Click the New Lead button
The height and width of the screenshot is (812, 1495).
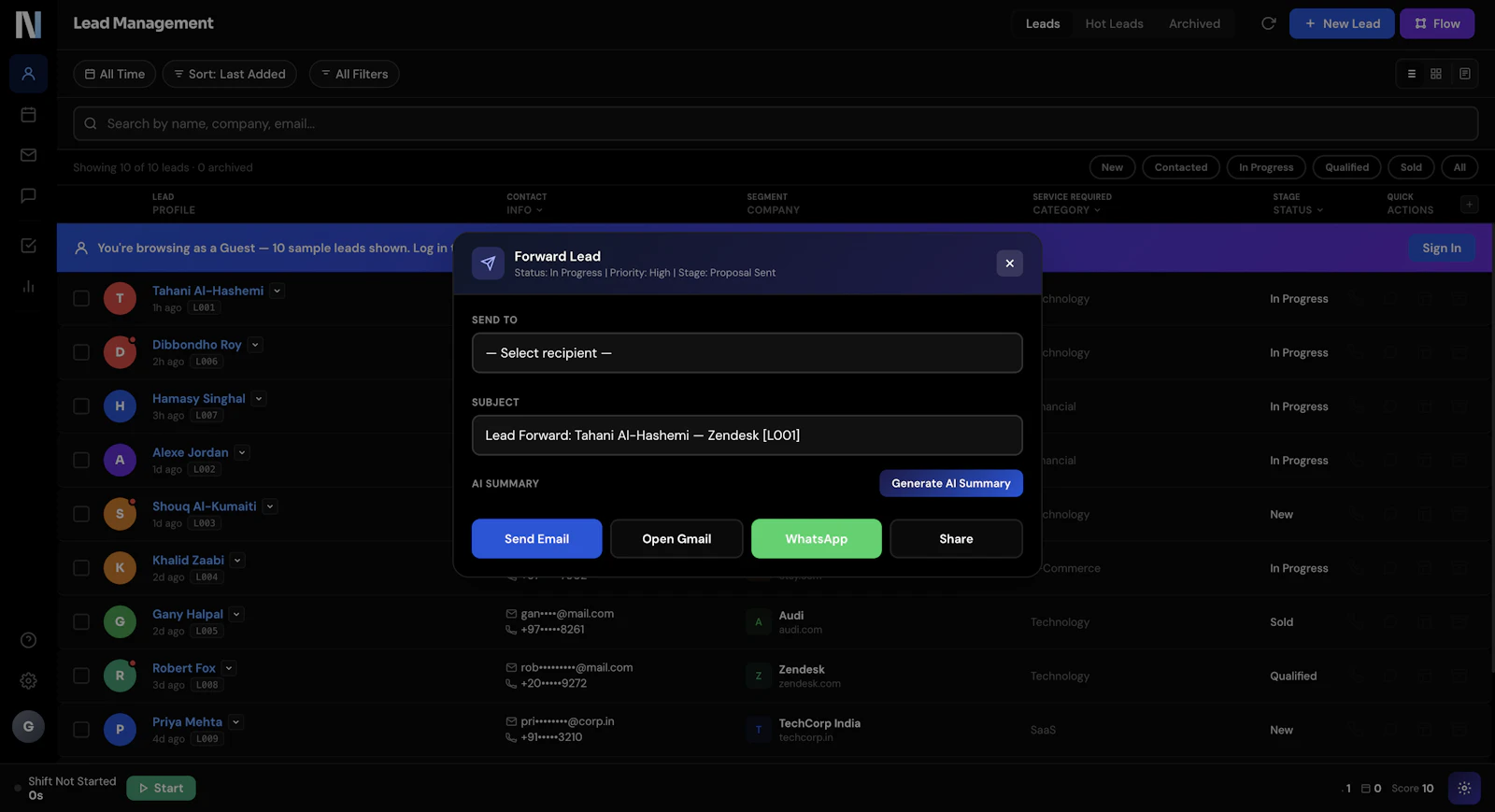pyautogui.click(x=1342, y=23)
